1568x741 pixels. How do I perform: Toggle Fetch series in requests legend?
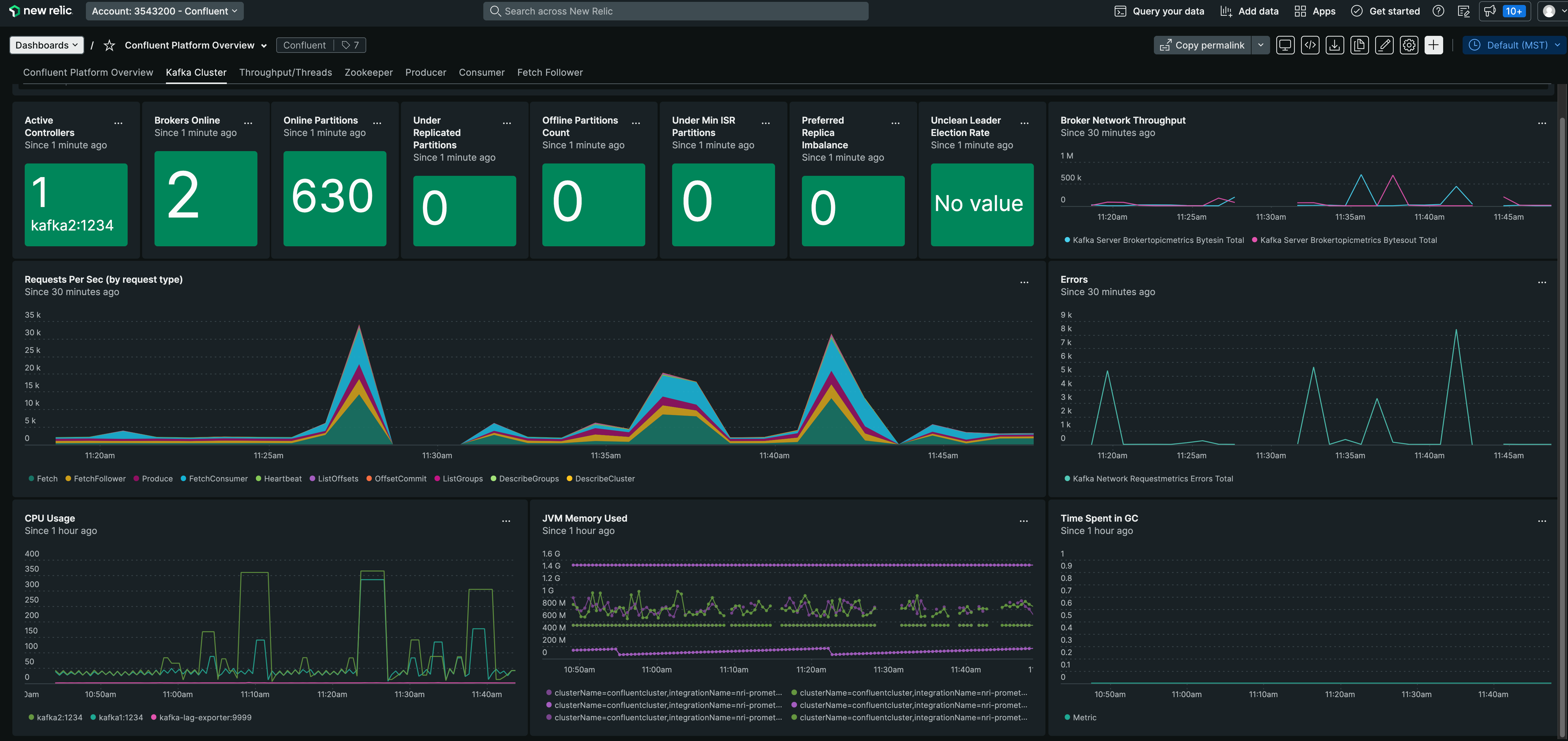point(47,479)
